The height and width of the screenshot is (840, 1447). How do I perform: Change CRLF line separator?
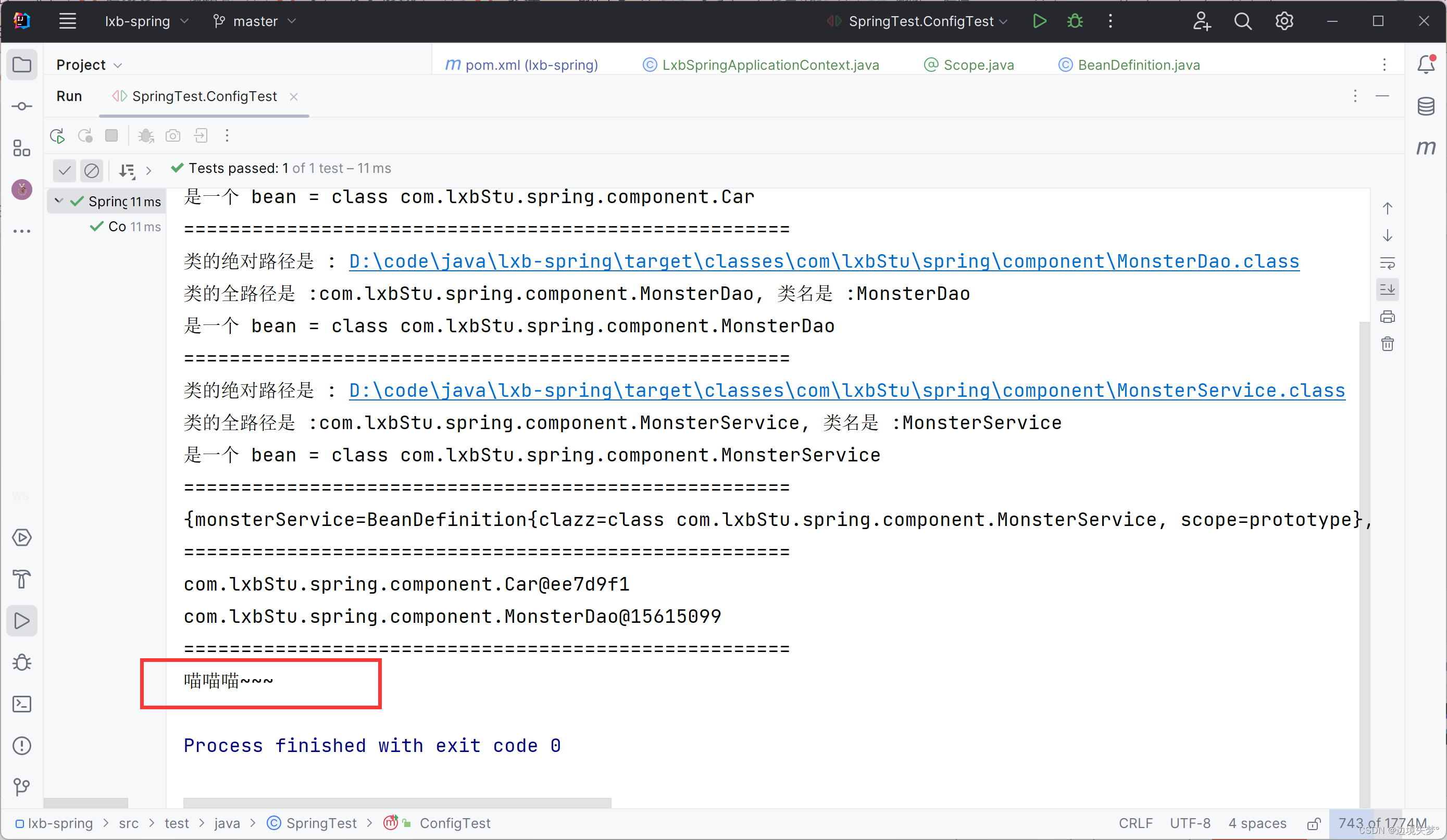pos(1135,823)
